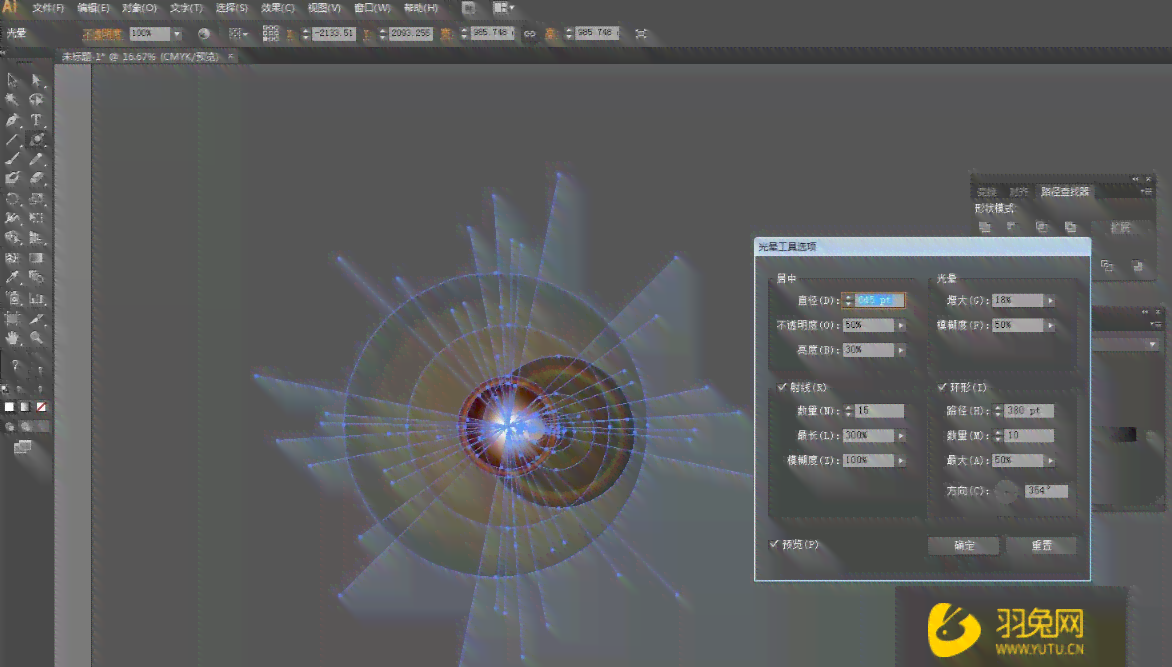Toggle the 射线(R) rays checkbox
This screenshot has width=1172, height=667.
pos(782,387)
